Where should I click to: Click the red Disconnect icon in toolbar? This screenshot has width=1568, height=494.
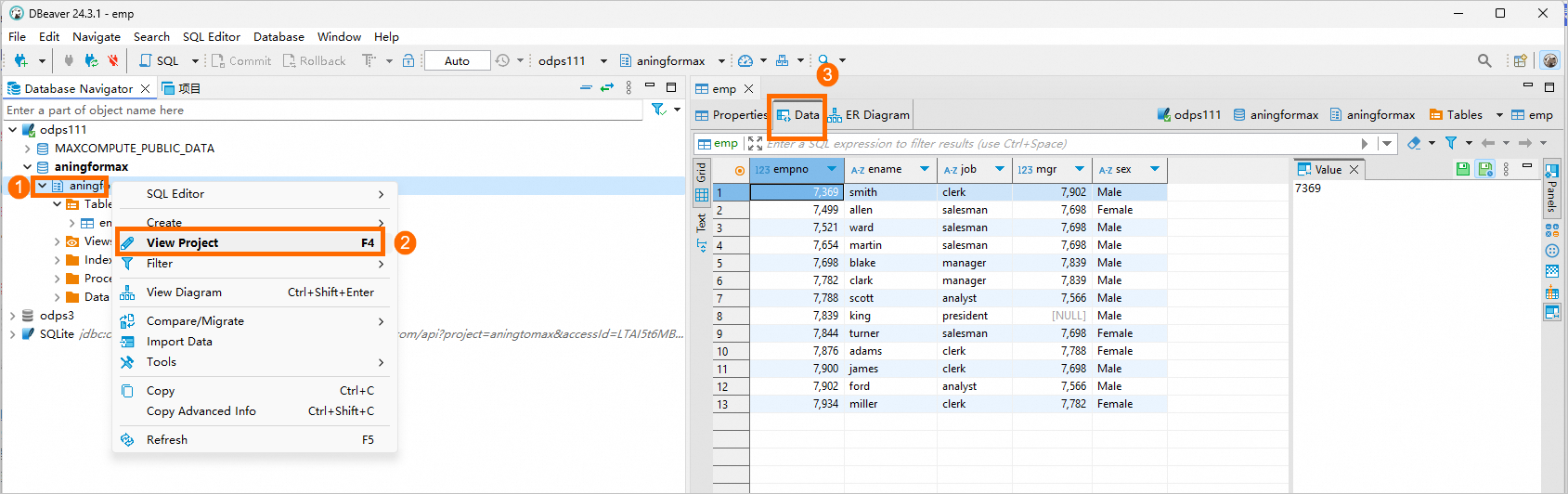pos(112,61)
